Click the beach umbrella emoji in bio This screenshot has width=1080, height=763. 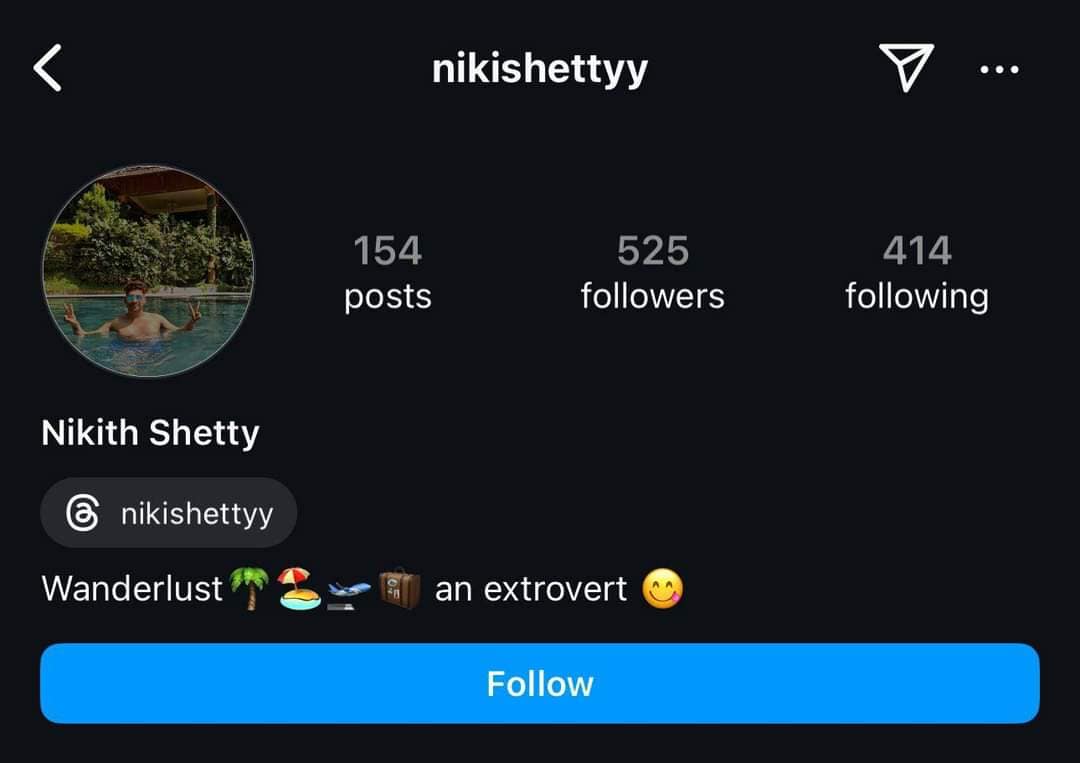pyautogui.click(x=299, y=589)
